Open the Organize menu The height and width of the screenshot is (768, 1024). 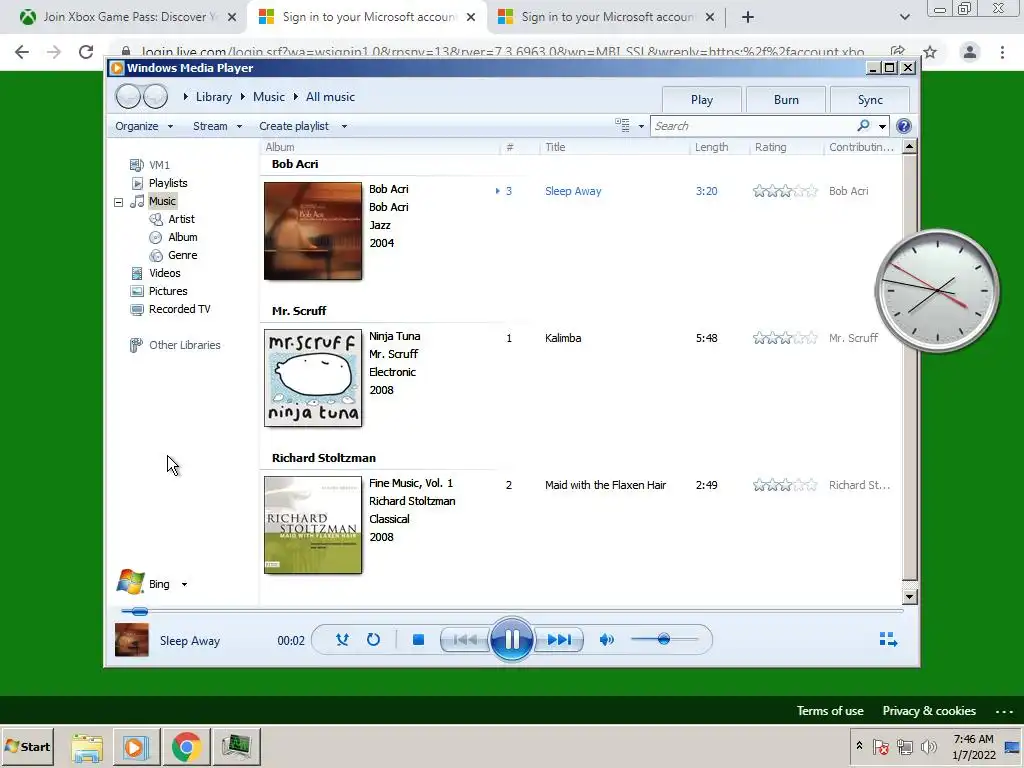144,126
